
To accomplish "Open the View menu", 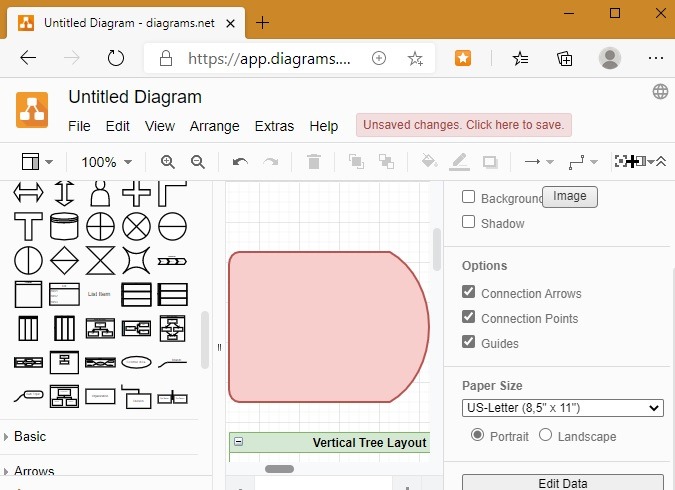I will [x=160, y=126].
